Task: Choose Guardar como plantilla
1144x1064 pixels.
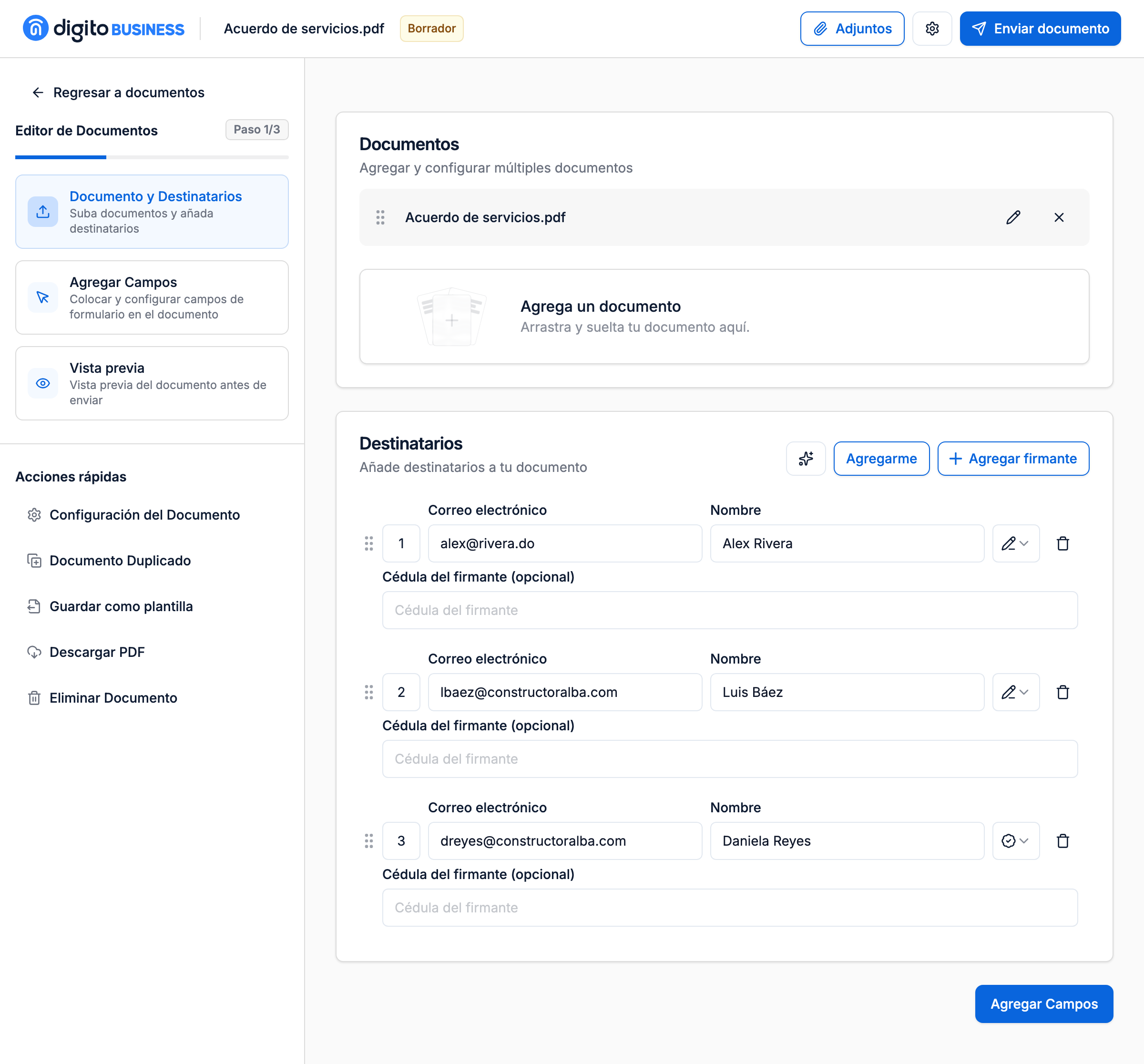Action: pos(110,606)
